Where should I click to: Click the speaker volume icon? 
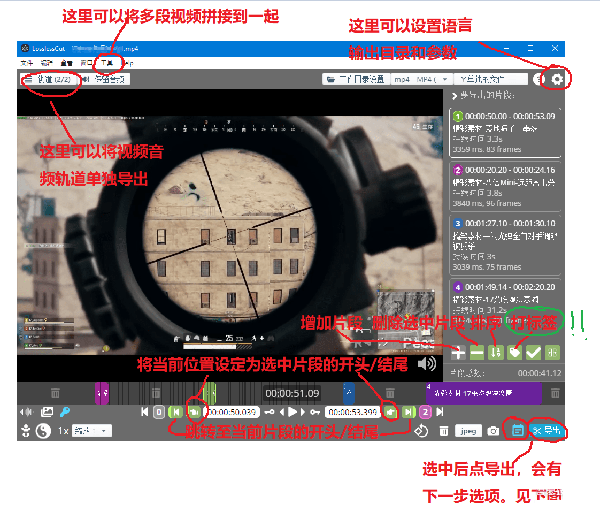pyautogui.click(x=428, y=364)
